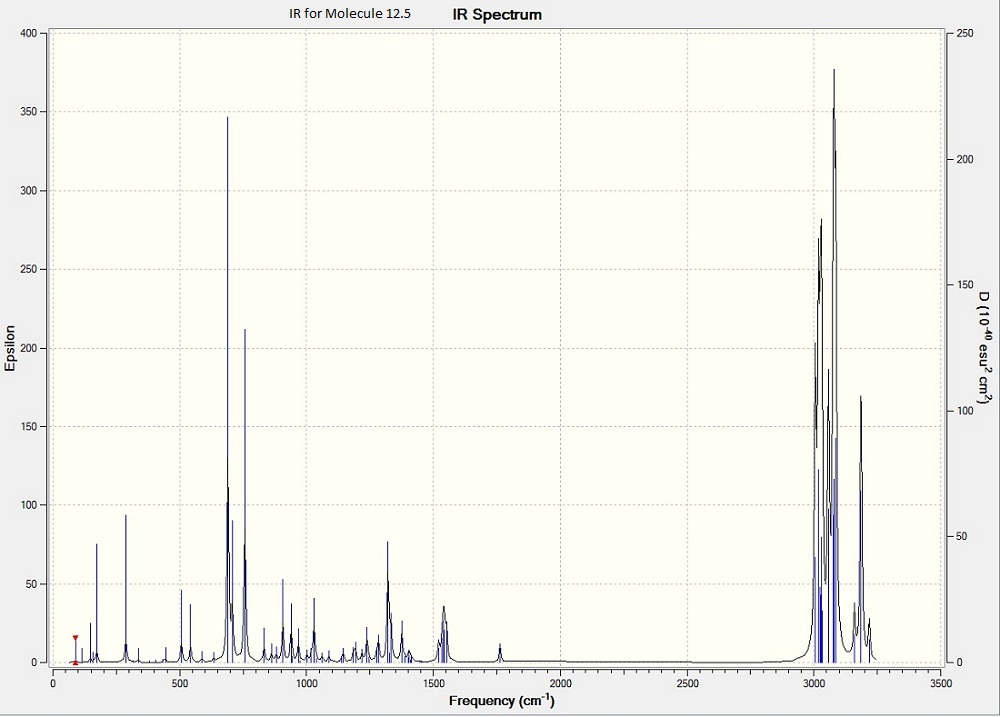Click the '150' tick label on the right D axis
The image size is (1000, 717).
pos(965,285)
